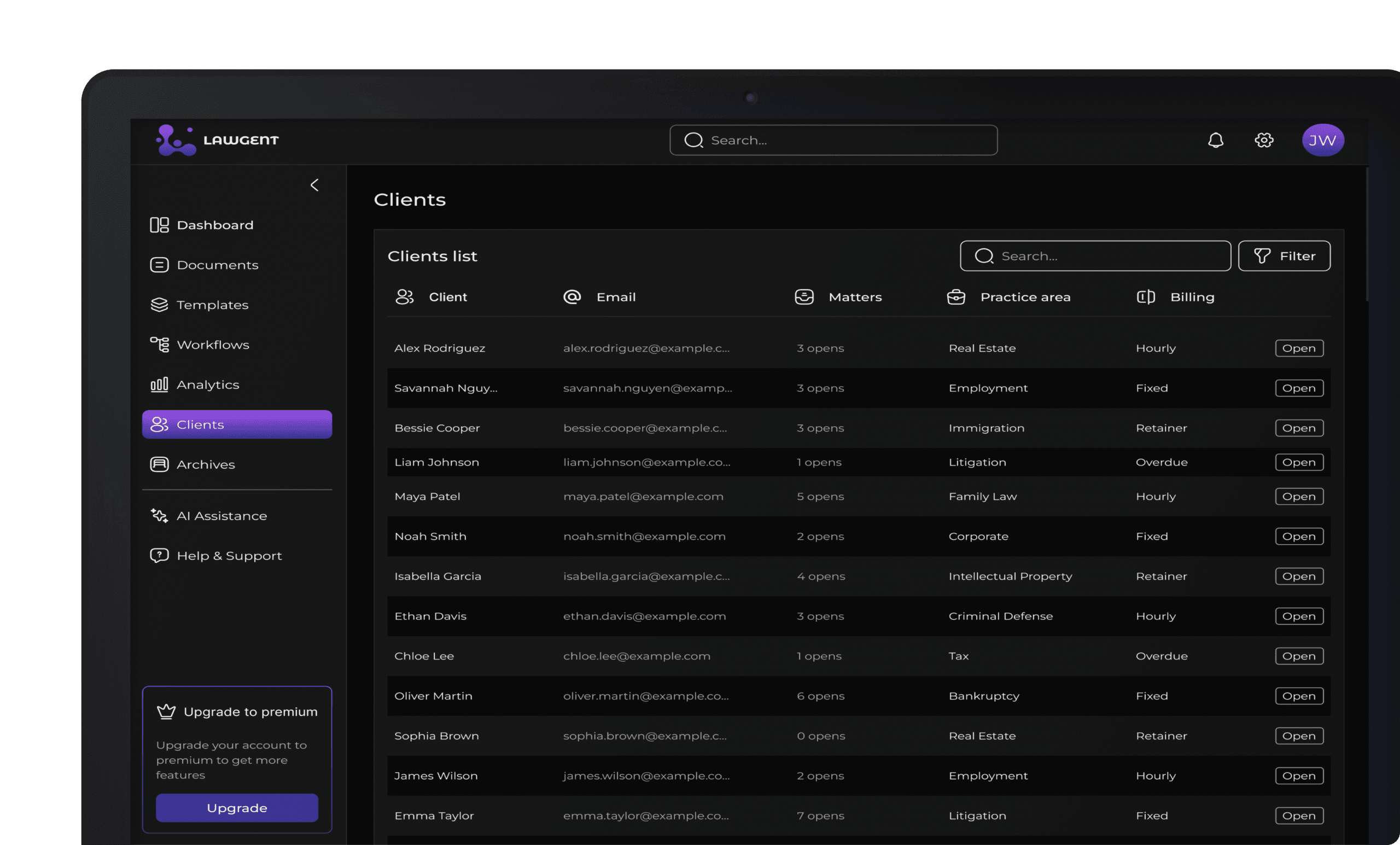Image resolution: width=1400 pixels, height=845 pixels.
Task: Click the top search magnifier icon
Action: pos(694,141)
